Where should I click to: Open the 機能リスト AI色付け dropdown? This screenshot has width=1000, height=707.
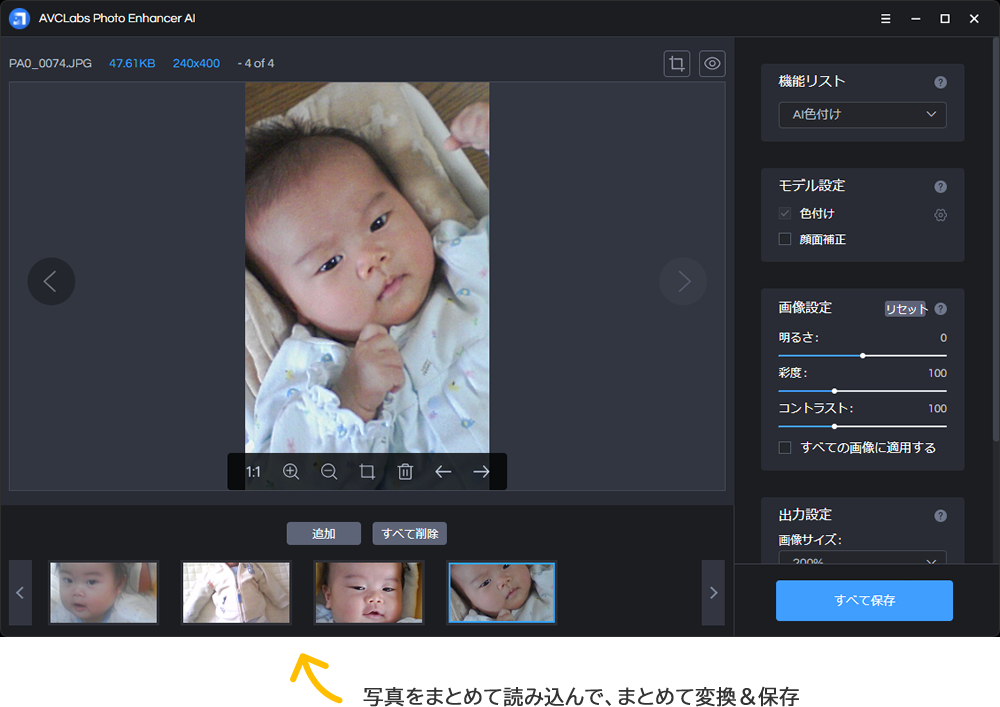[x=862, y=115]
